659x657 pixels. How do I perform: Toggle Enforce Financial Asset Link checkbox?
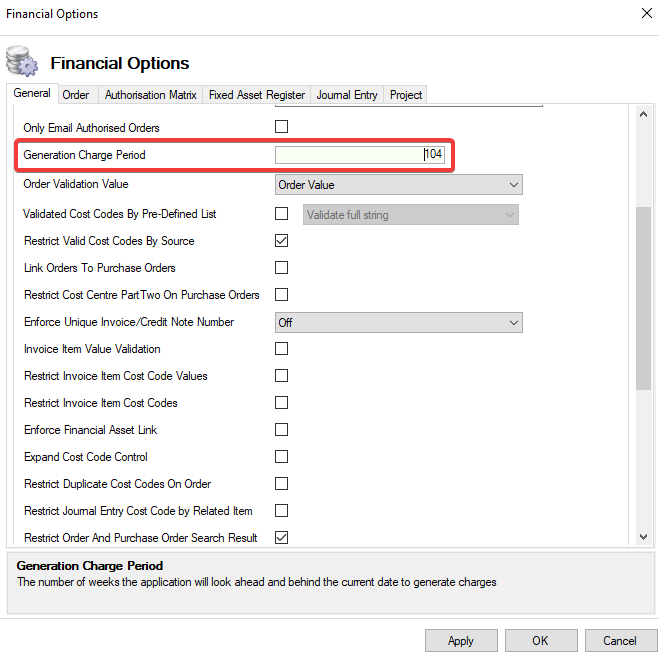tap(281, 430)
